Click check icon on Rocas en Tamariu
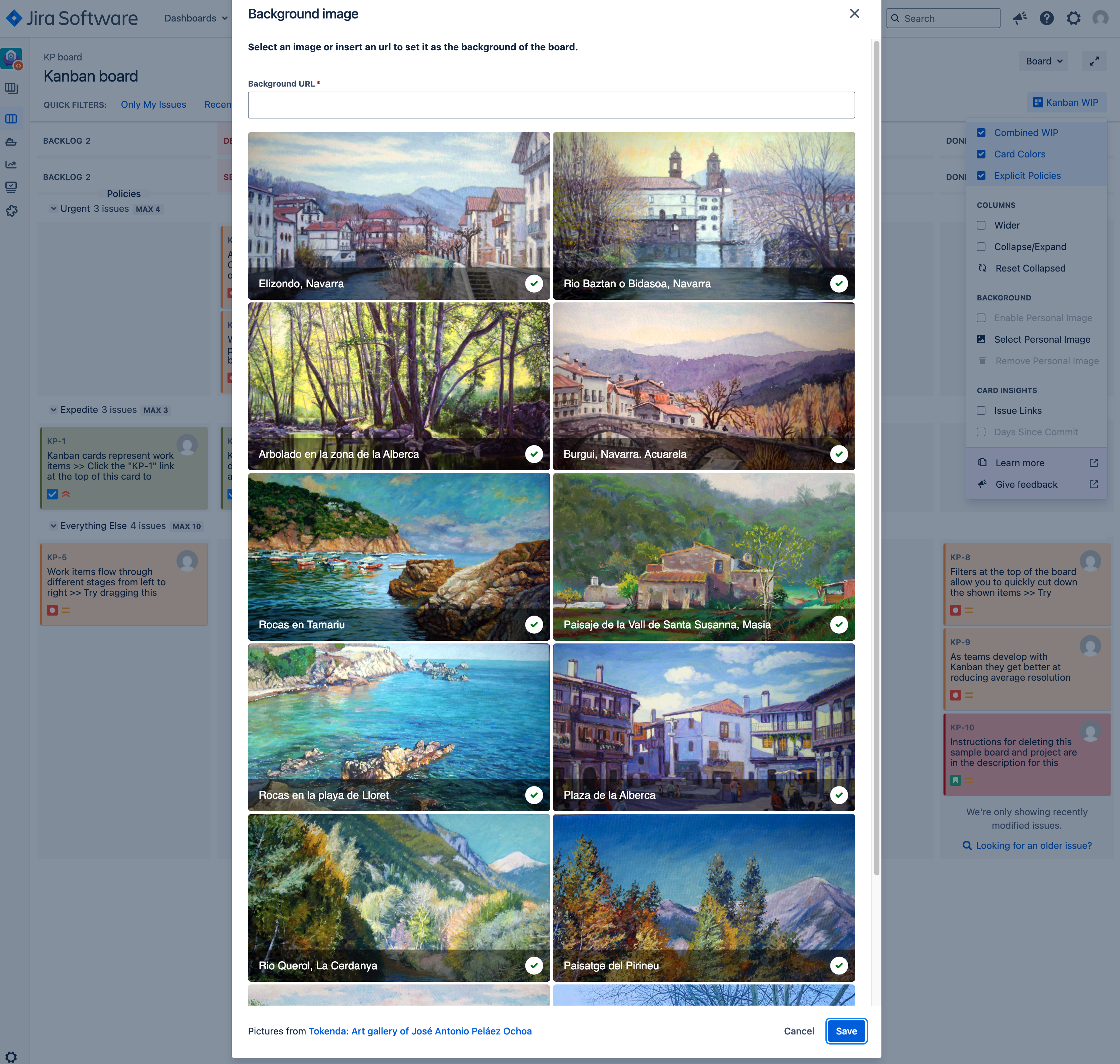Image resolution: width=1120 pixels, height=1064 pixels. [533, 624]
